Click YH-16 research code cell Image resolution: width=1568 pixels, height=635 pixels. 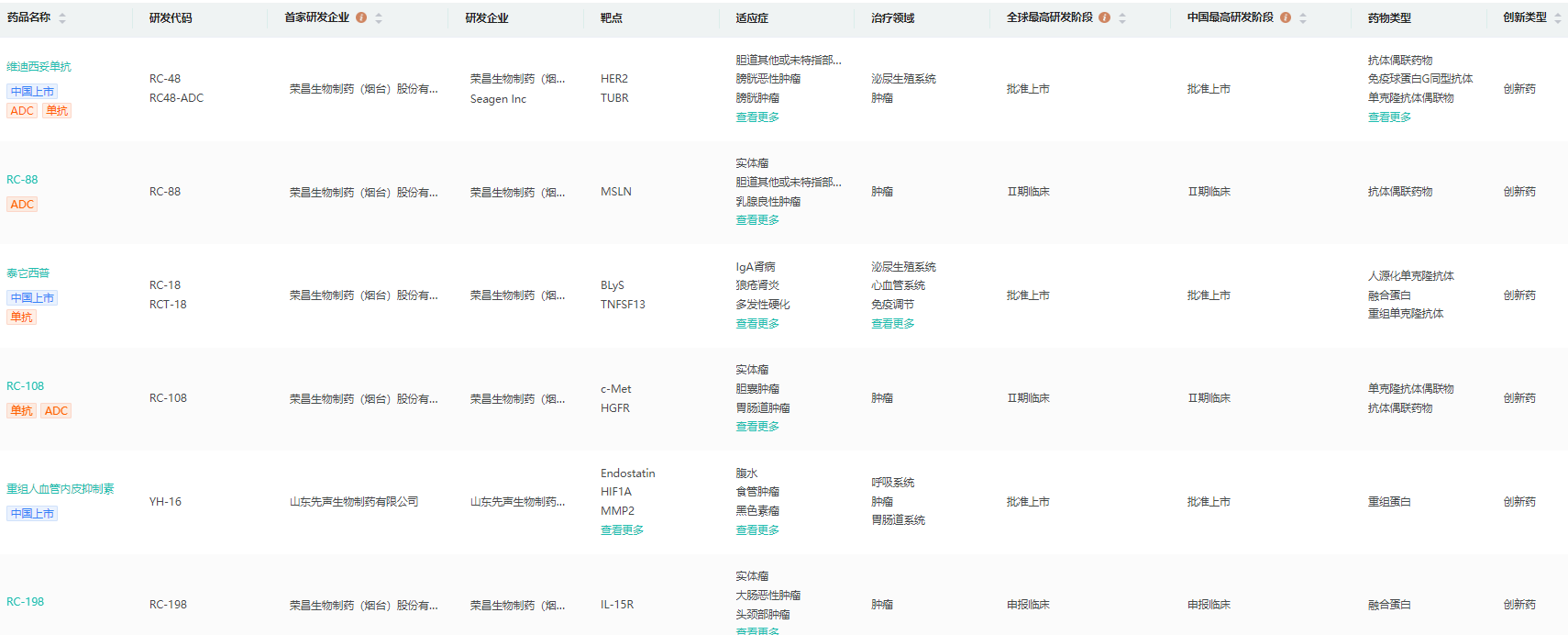pos(165,502)
